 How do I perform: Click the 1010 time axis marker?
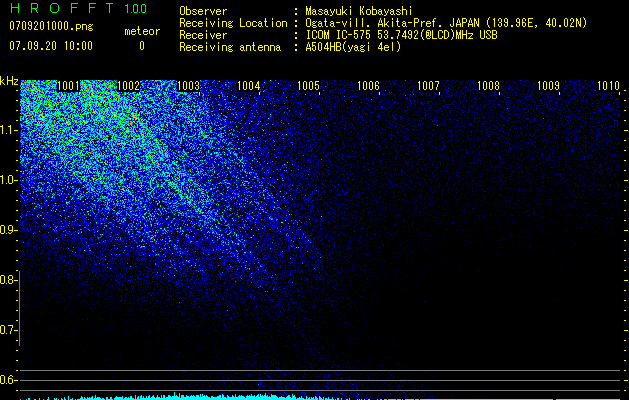pos(608,86)
